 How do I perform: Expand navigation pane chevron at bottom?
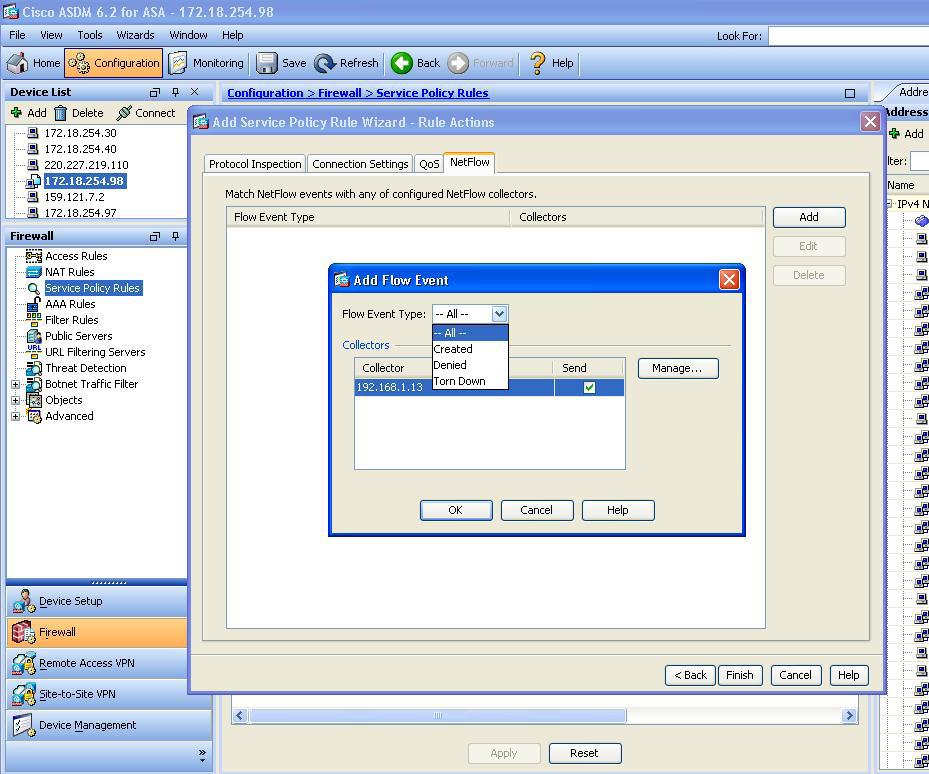202,755
